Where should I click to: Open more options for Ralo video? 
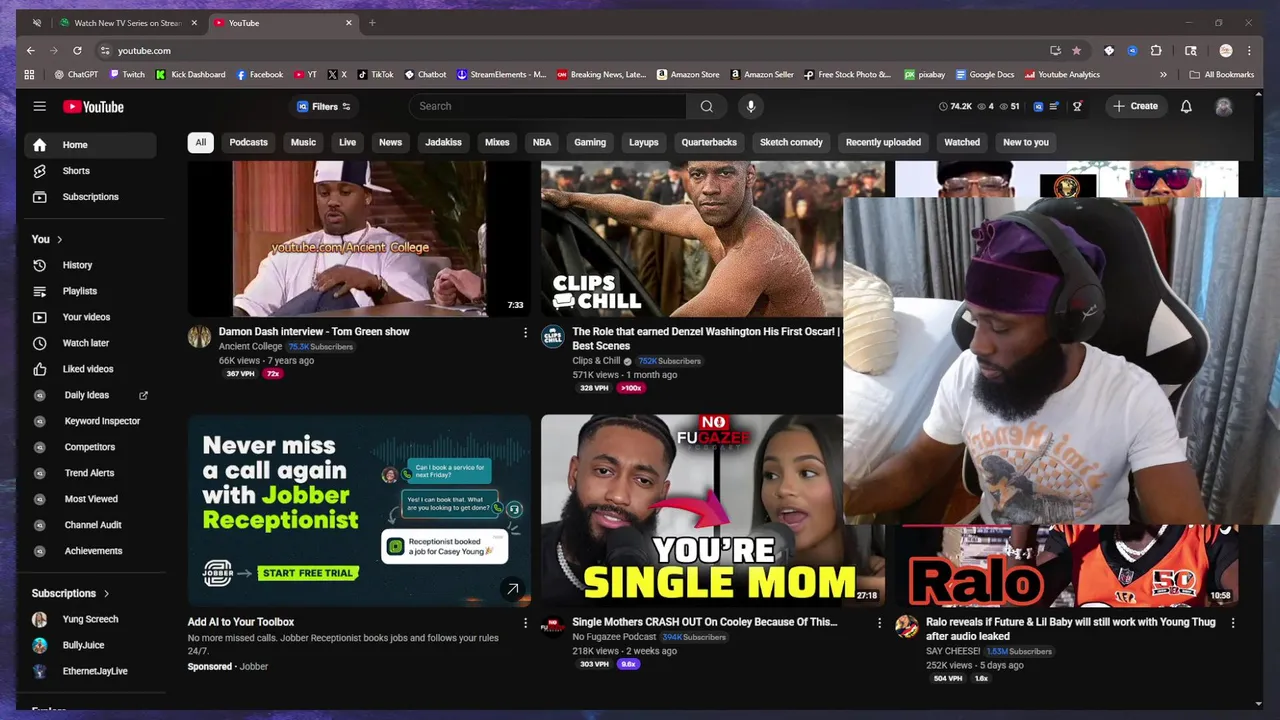[x=1232, y=623]
